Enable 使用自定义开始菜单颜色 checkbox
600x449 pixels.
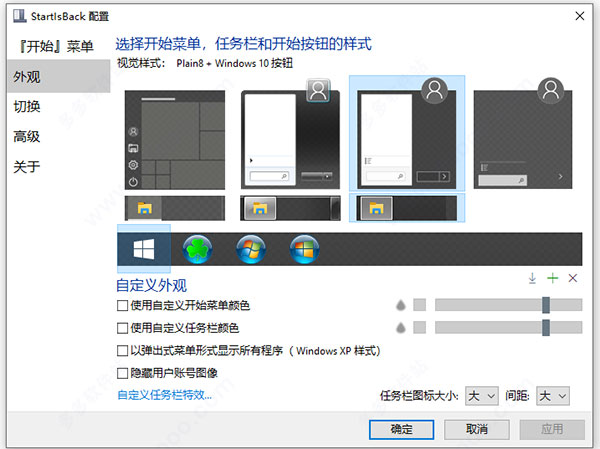click(x=122, y=305)
